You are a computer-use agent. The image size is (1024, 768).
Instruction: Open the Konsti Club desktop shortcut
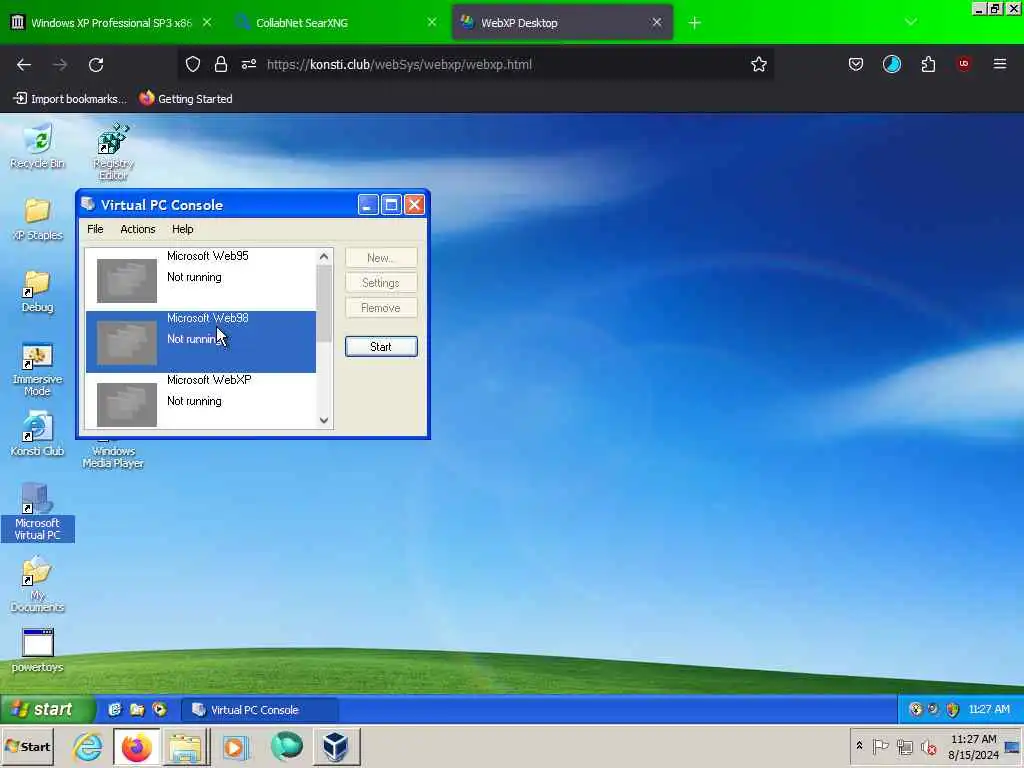[x=37, y=434]
